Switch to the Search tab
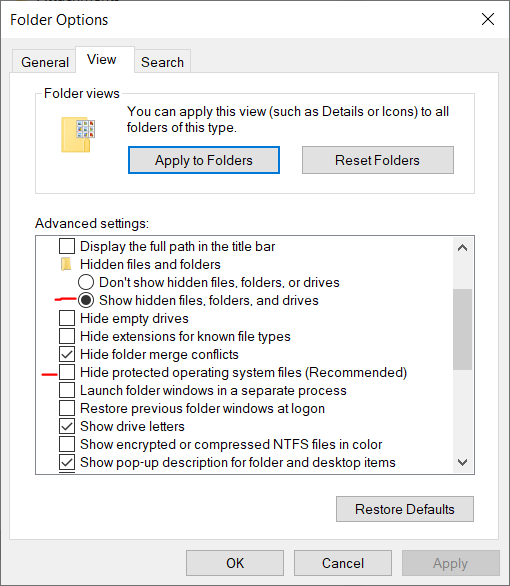 click(x=163, y=62)
